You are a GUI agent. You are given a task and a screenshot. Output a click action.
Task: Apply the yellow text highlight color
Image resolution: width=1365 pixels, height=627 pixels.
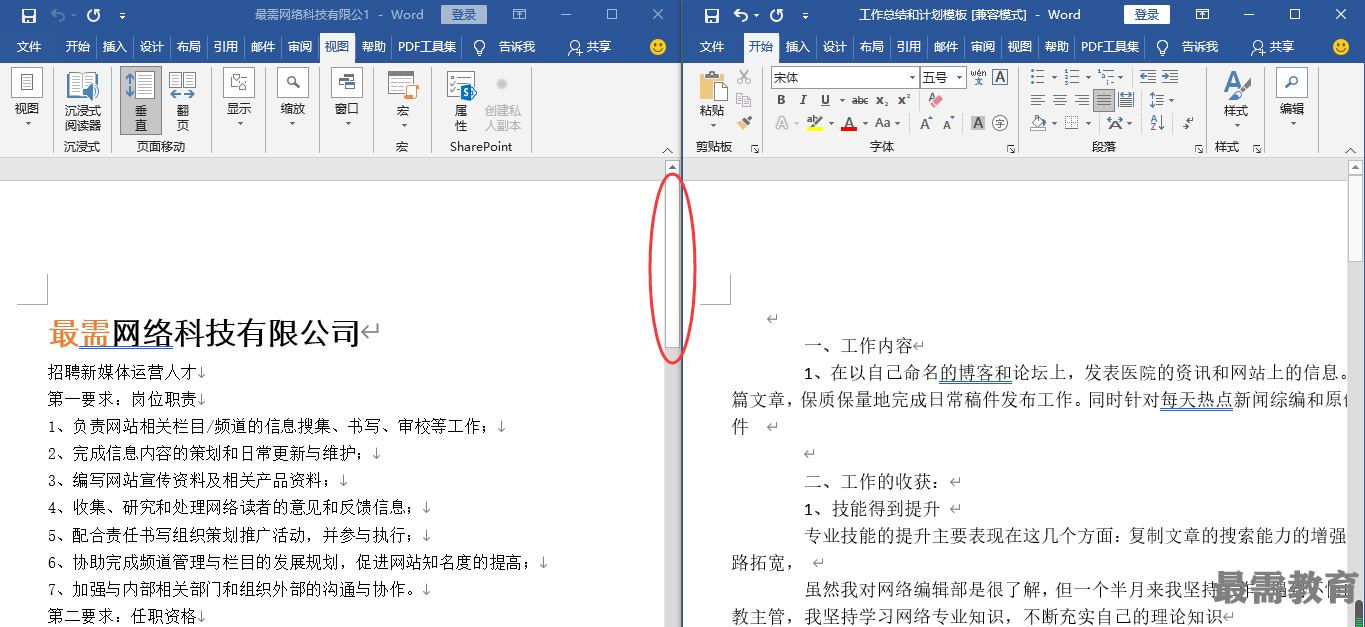point(814,123)
